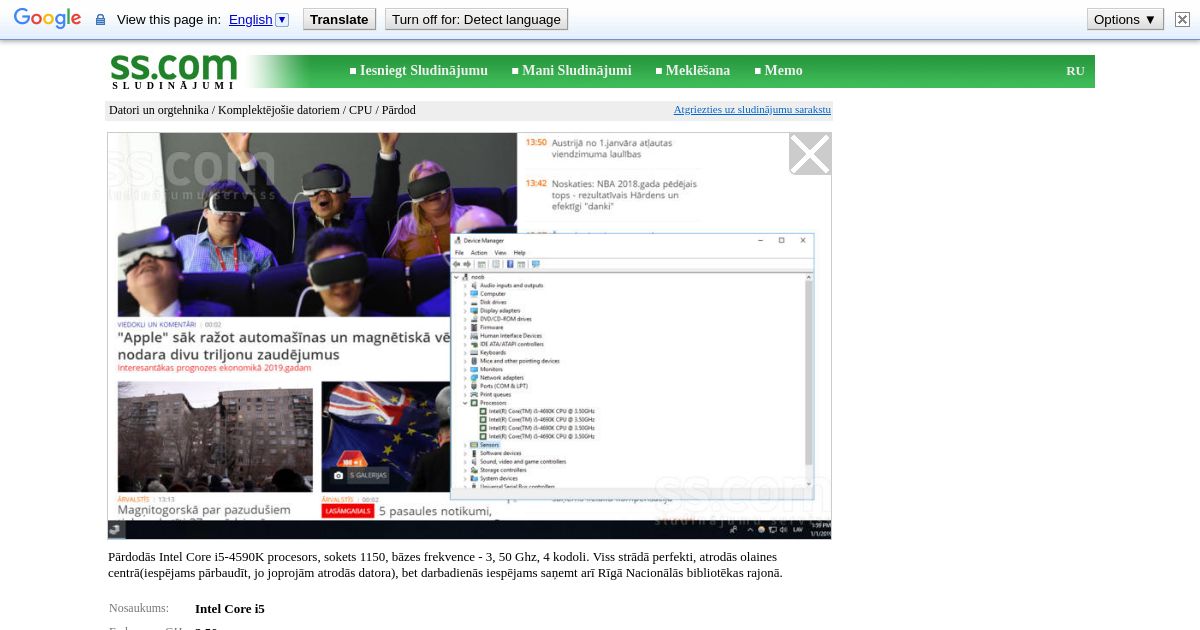
Task: Click Device Manager's vertical scrollbar
Action: [809, 380]
